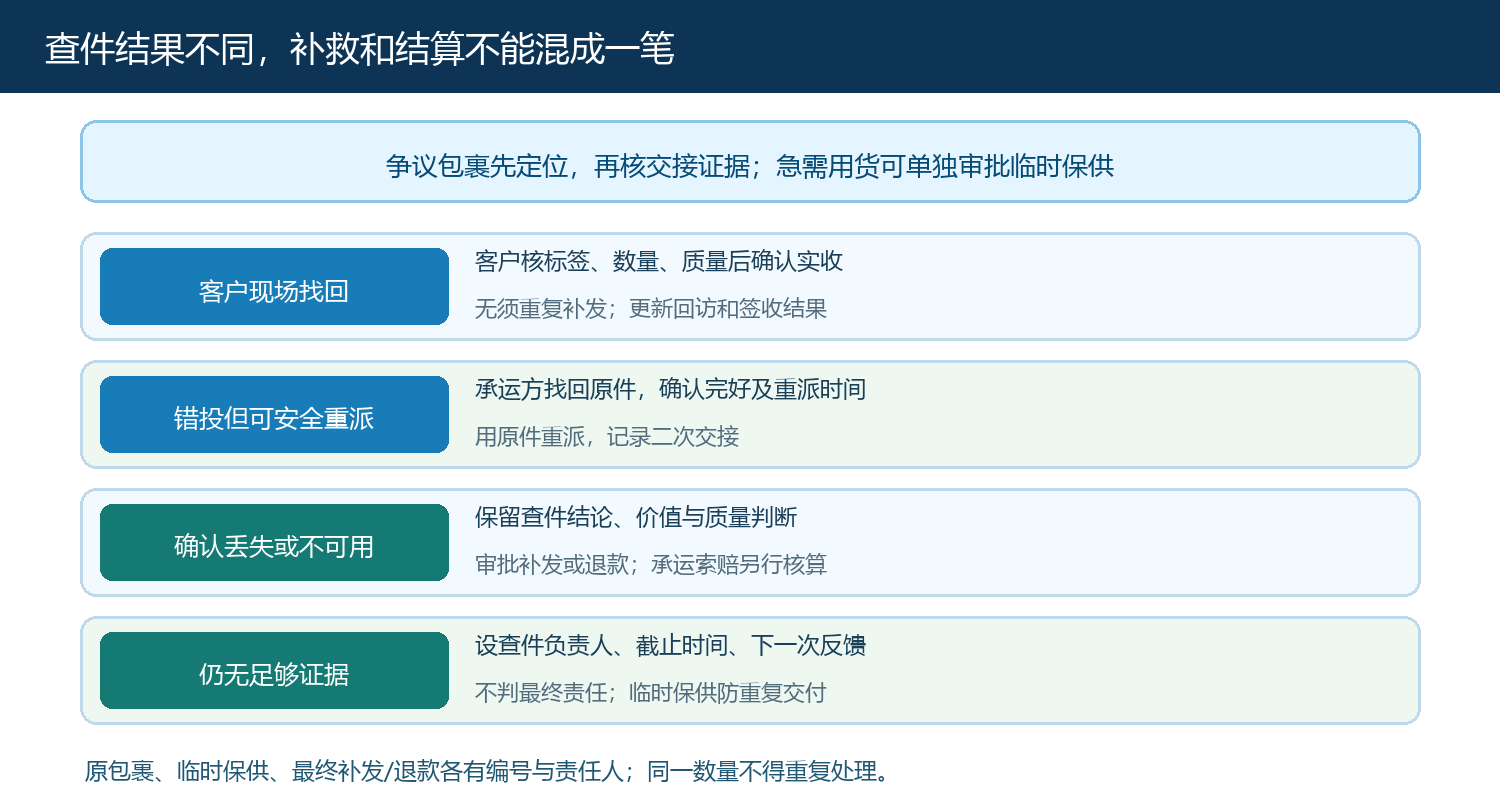Screen dimensions: 1500x790
Task: Click the footer note 原包裹、临时保供
Action: tap(487, 771)
